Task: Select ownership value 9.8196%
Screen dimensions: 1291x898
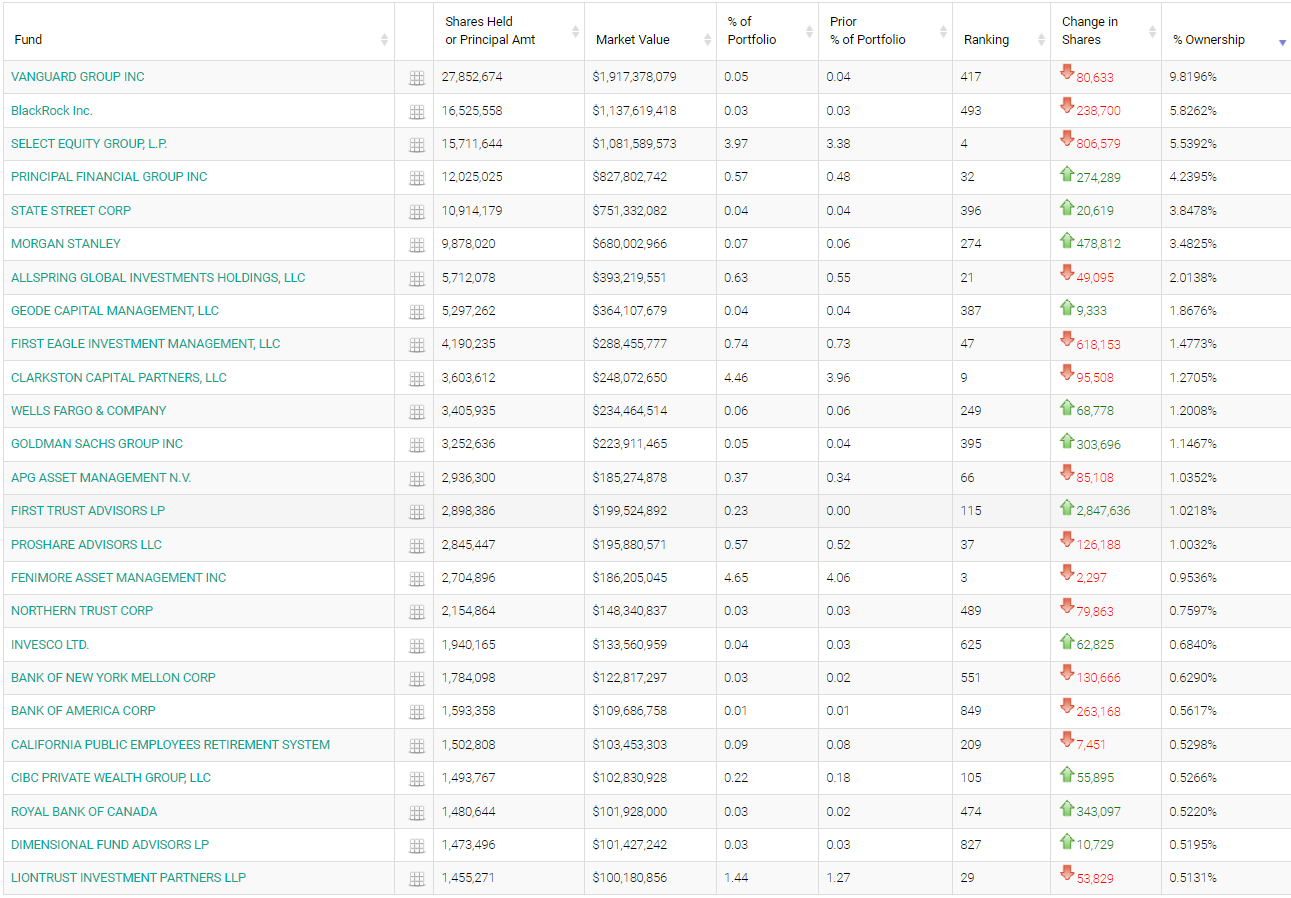Action: click(x=1193, y=77)
